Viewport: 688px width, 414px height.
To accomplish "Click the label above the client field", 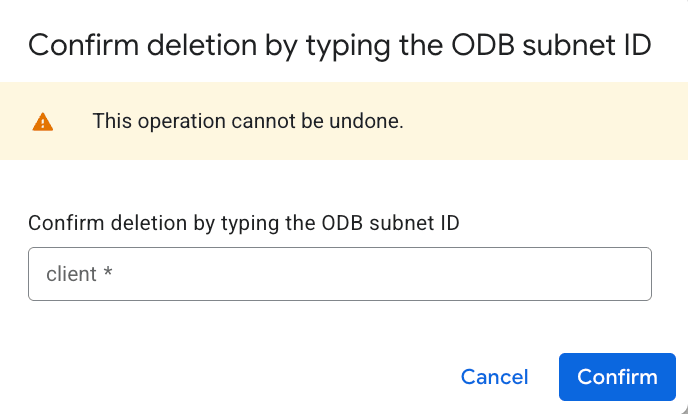I will tap(244, 223).
